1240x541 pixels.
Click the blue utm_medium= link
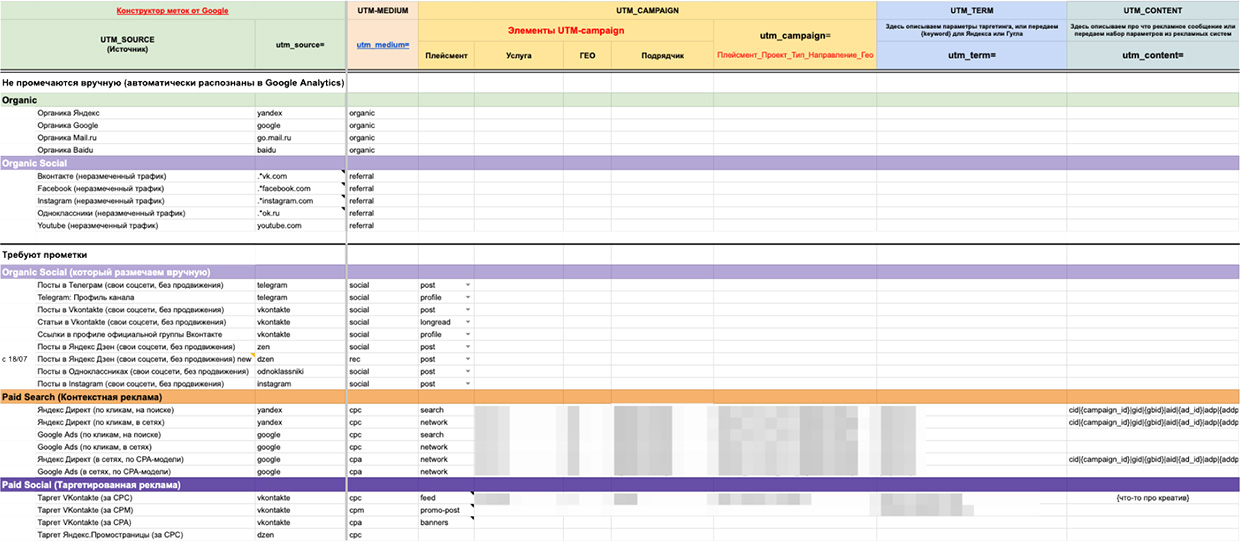click(x=381, y=45)
